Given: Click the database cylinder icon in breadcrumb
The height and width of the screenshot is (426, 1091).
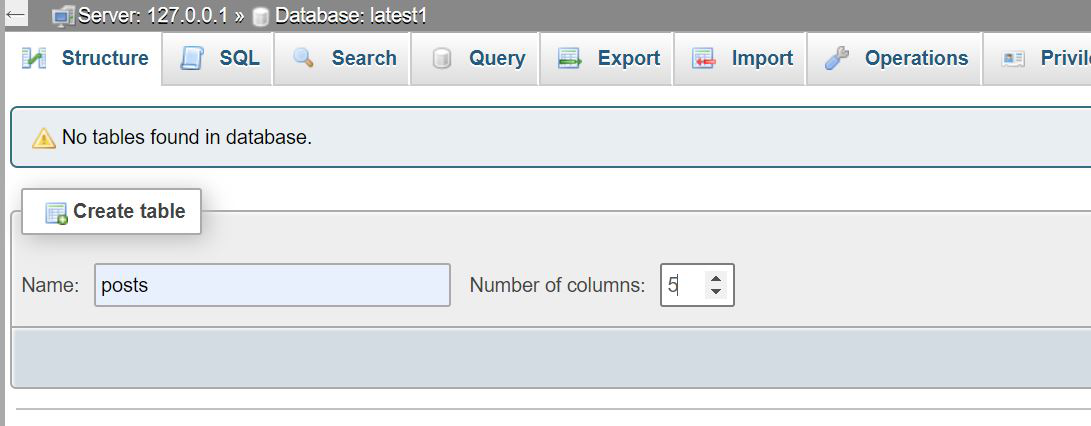Looking at the screenshot, I should click(261, 17).
